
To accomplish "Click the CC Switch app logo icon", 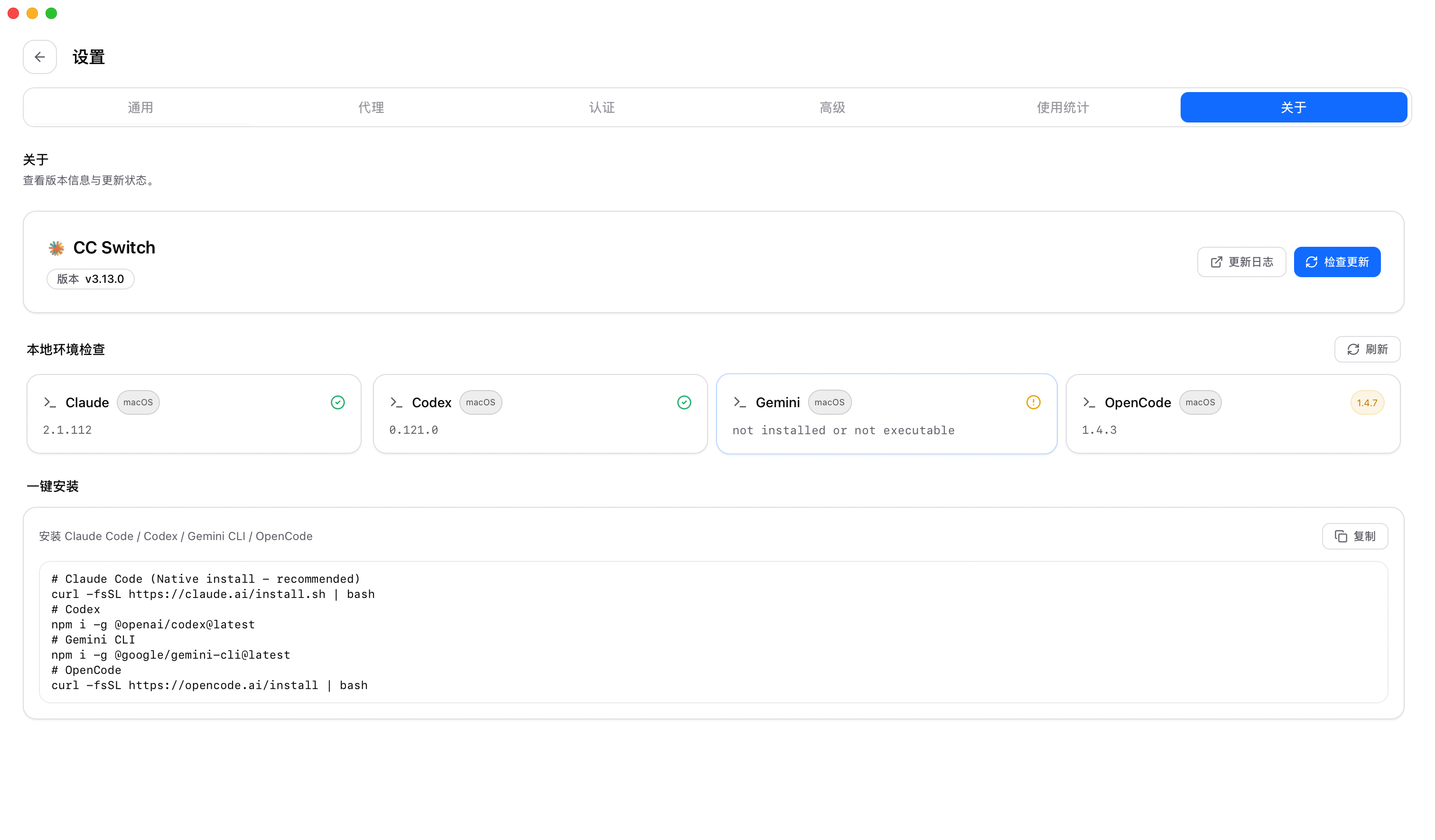I will pyautogui.click(x=56, y=248).
